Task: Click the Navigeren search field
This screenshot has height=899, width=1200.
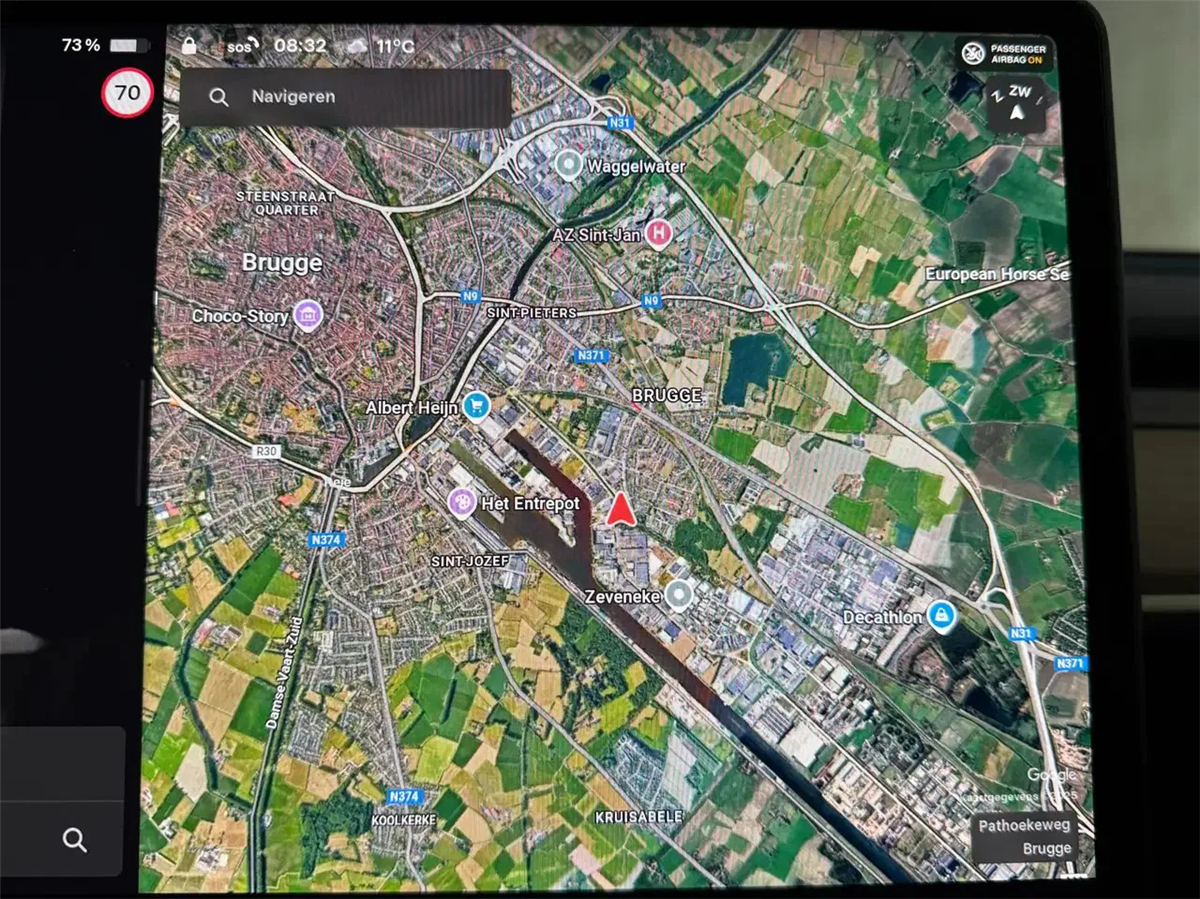Action: pyautogui.click(x=346, y=97)
